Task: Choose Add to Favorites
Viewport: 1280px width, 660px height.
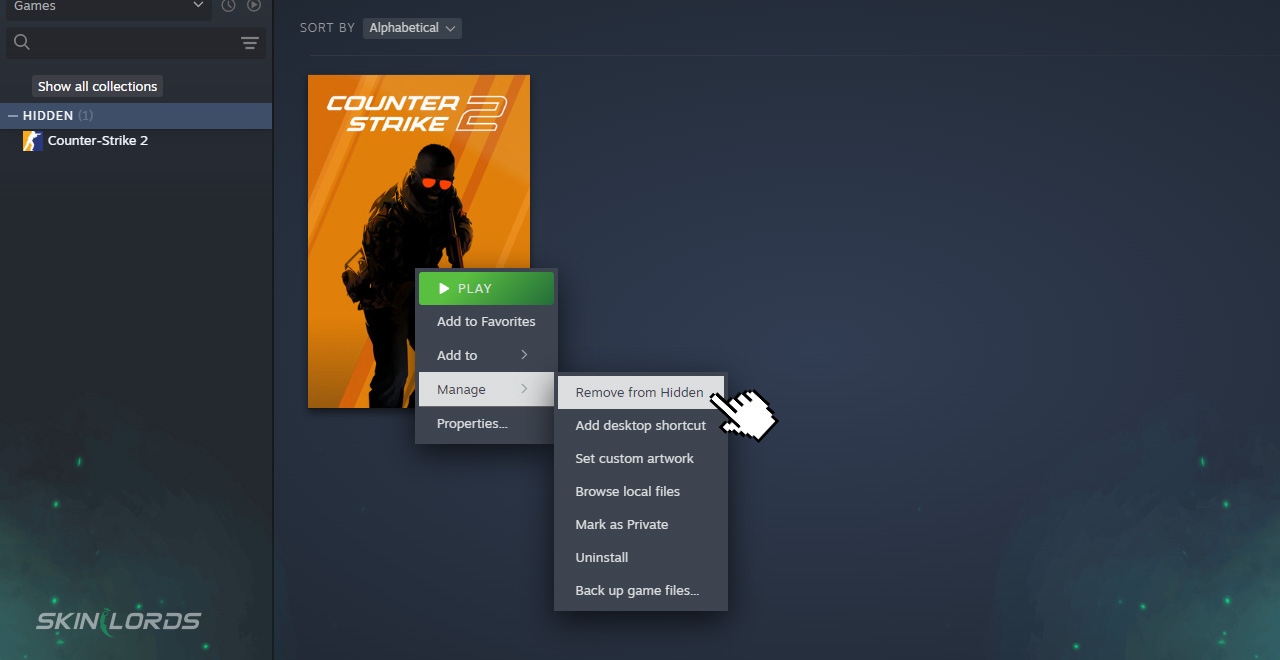Action: click(486, 321)
